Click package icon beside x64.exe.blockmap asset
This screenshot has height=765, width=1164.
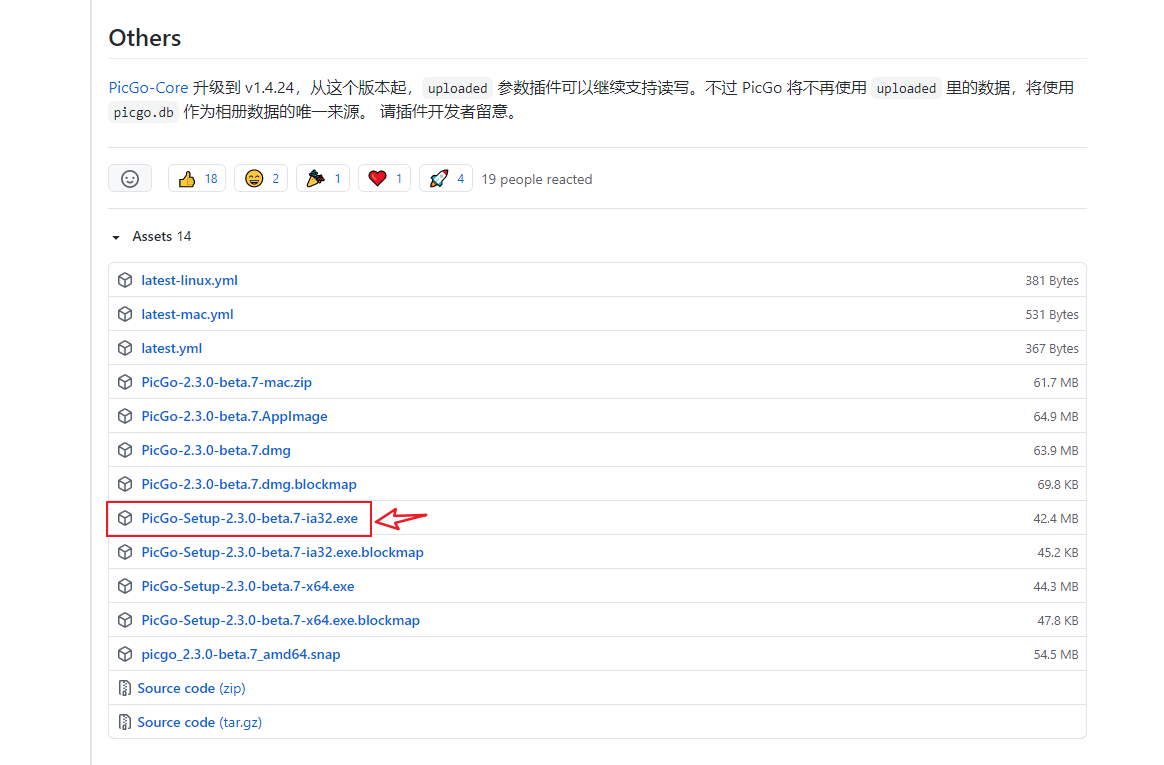[x=125, y=620]
